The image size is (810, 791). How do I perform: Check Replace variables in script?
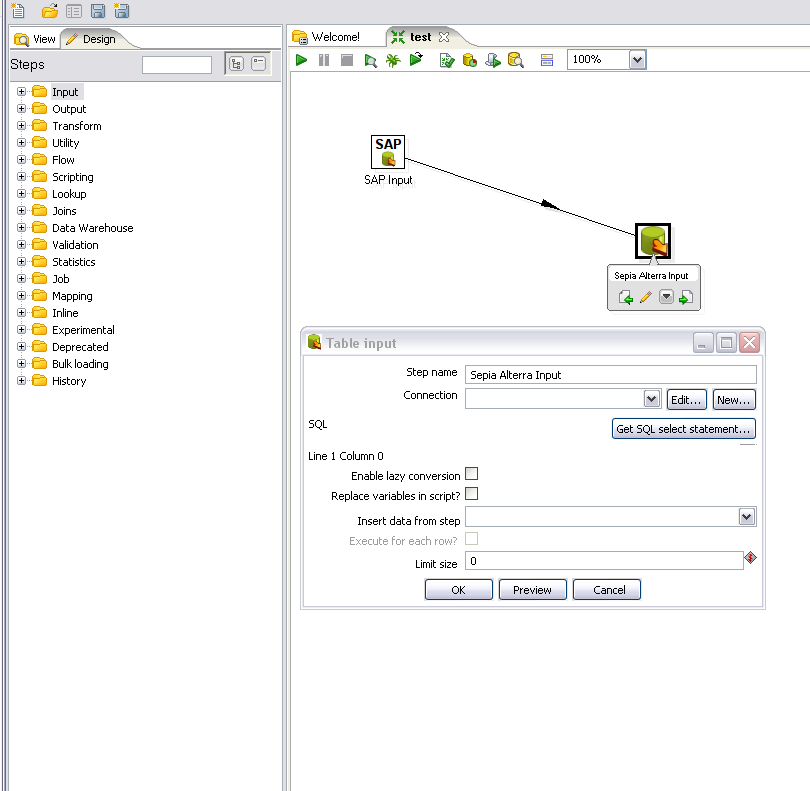(472, 494)
